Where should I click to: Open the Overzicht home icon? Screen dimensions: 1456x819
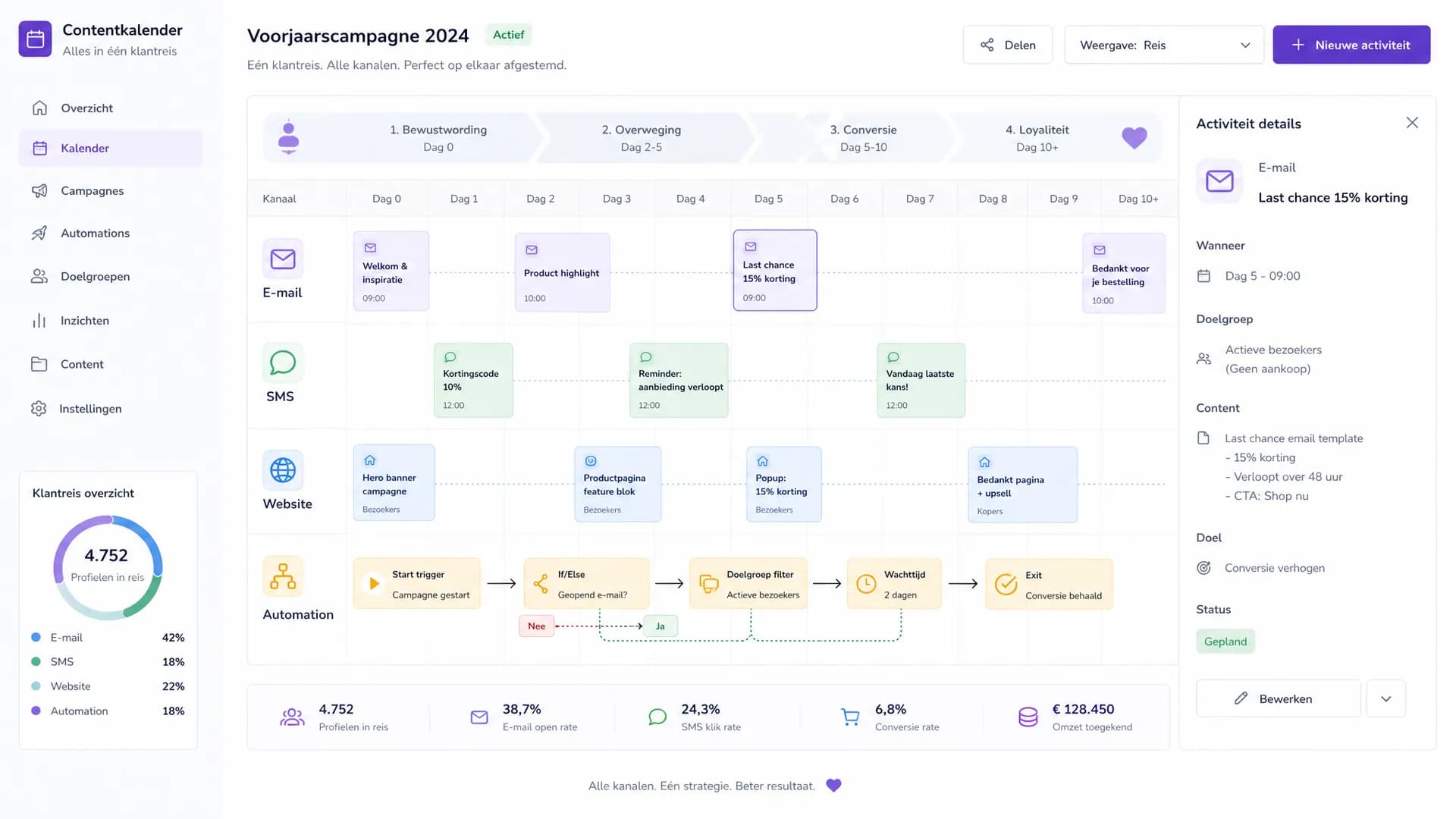[39, 108]
